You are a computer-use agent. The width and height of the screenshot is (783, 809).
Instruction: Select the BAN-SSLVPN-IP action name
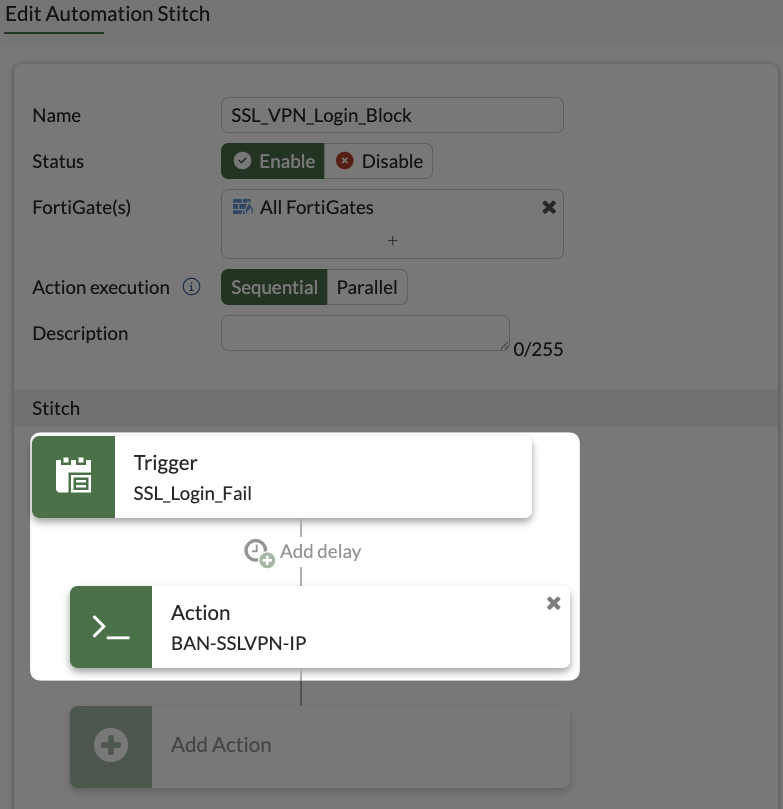tap(238, 643)
